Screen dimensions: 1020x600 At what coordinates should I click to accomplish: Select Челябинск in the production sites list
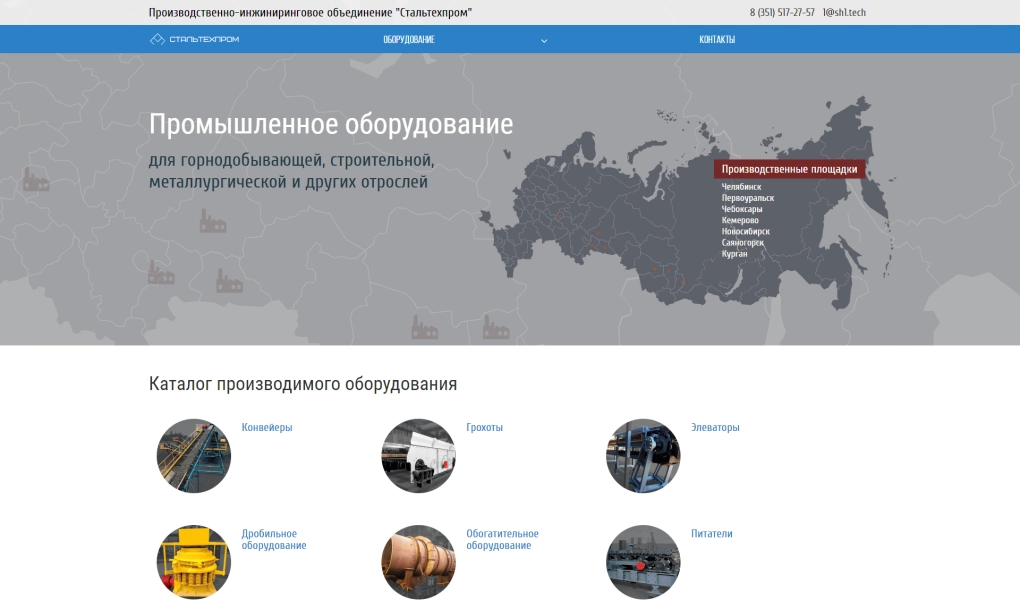pyautogui.click(x=741, y=187)
